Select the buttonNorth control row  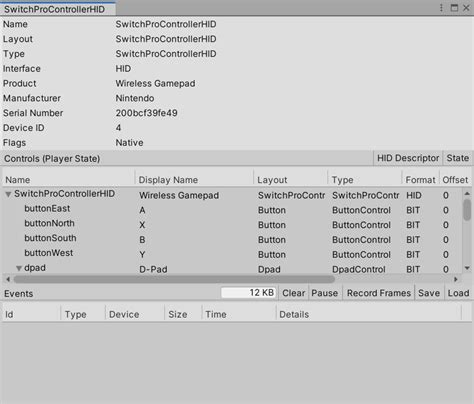tap(232, 224)
